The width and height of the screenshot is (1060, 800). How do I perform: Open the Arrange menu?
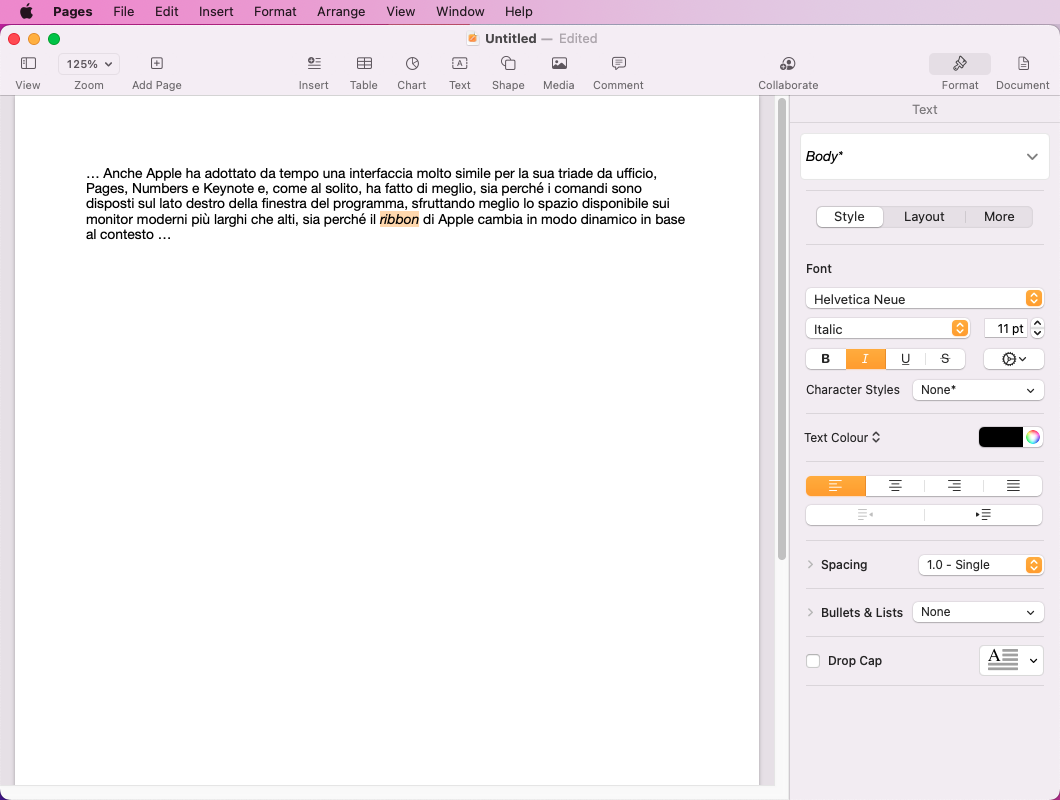341,12
